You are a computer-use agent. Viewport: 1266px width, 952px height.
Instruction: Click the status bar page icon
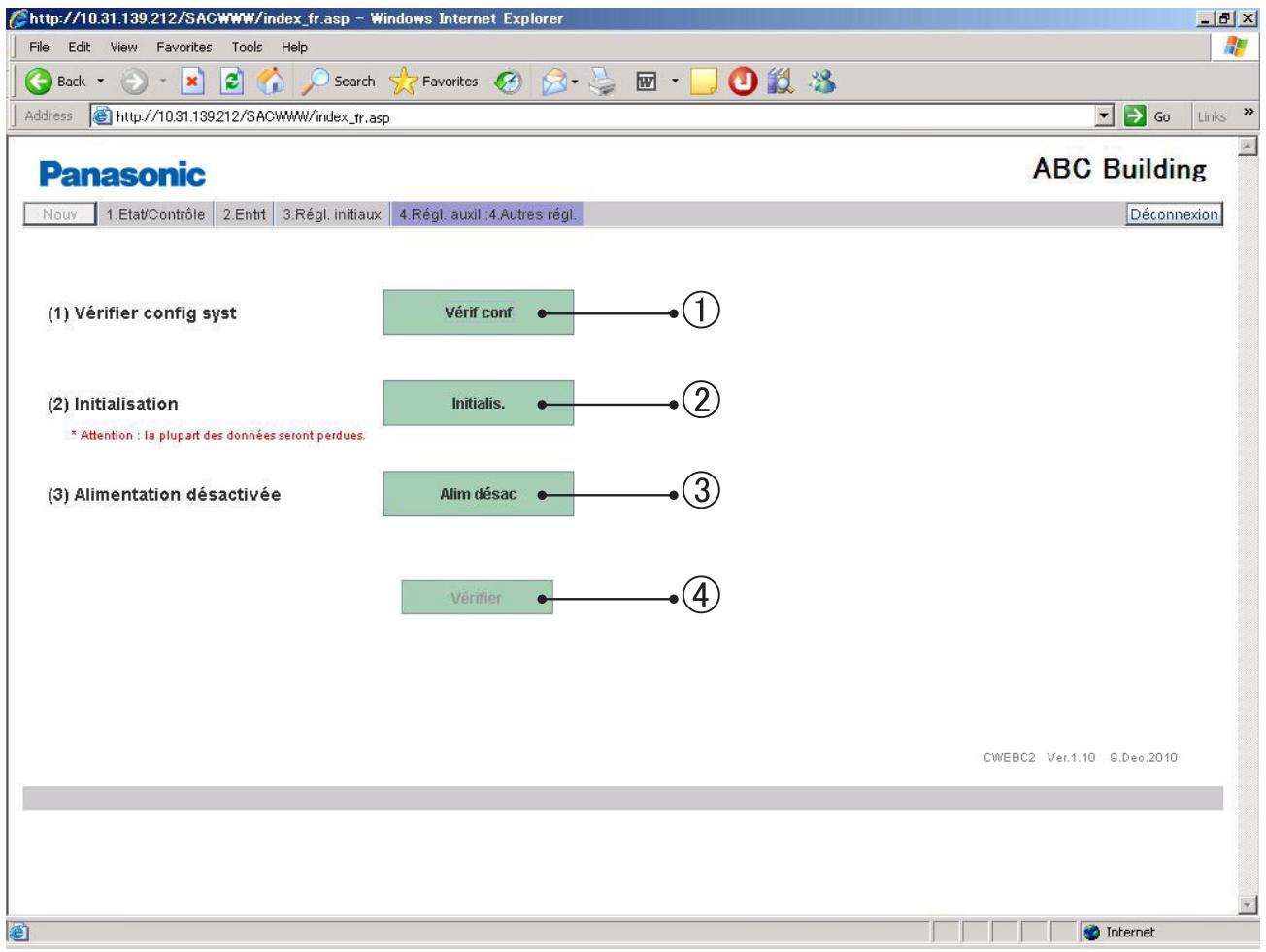(18, 933)
